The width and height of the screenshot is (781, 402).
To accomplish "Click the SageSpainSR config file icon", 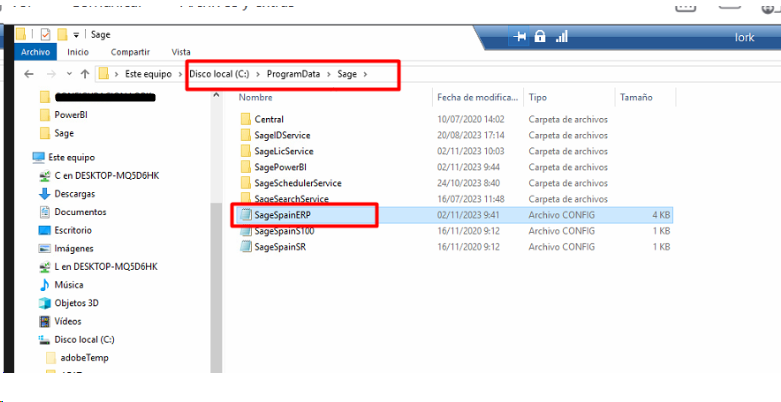I will coord(245,247).
